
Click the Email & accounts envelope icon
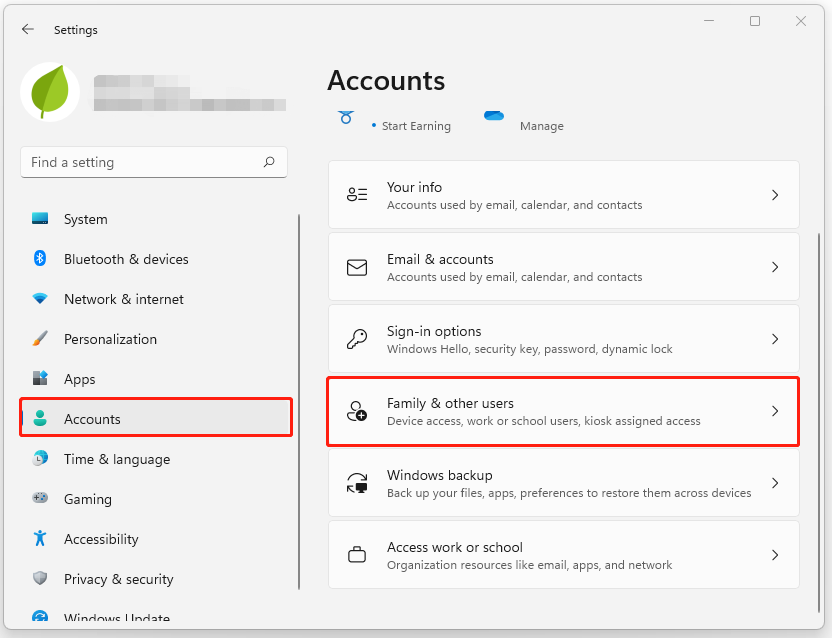coord(357,267)
